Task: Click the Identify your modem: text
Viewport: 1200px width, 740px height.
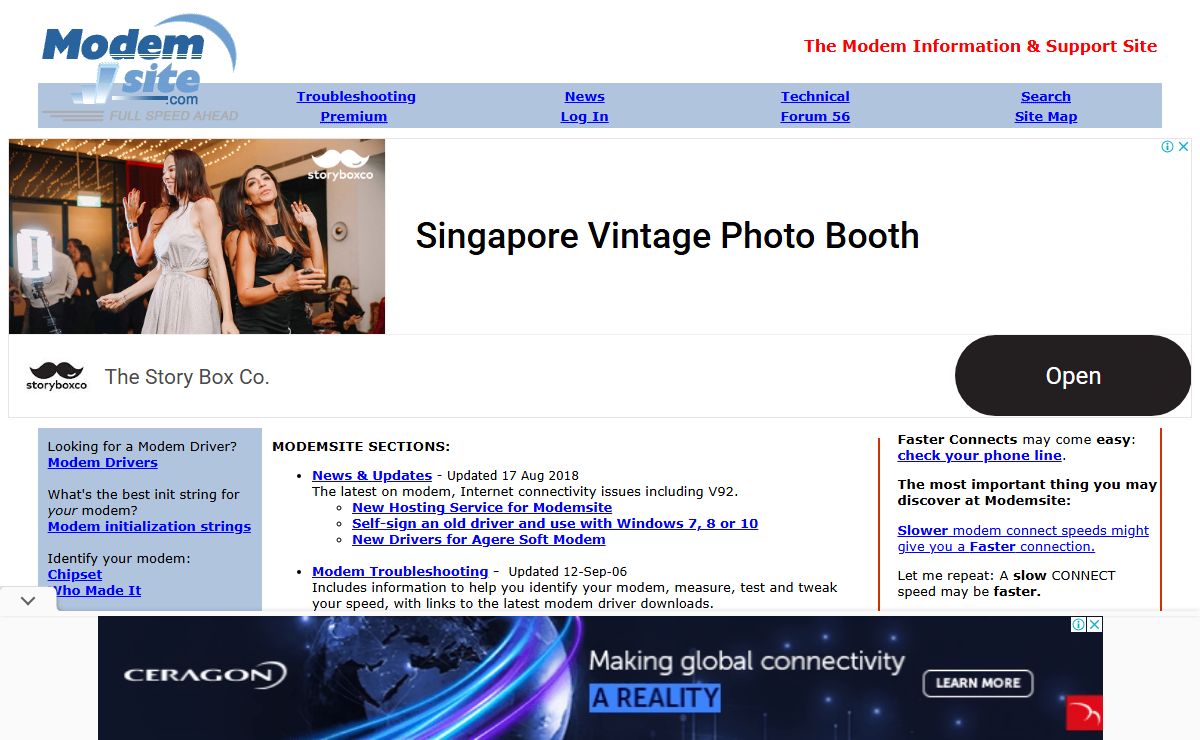Action: point(119,559)
